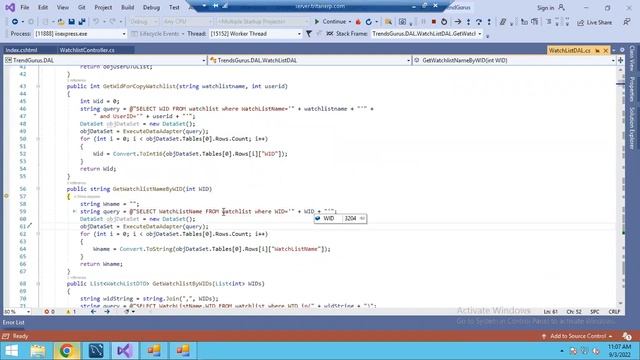Viewport: 640px width, 360px height.
Task: Toggle the pin on WatchListDAL.cs tab
Action: [x=598, y=51]
